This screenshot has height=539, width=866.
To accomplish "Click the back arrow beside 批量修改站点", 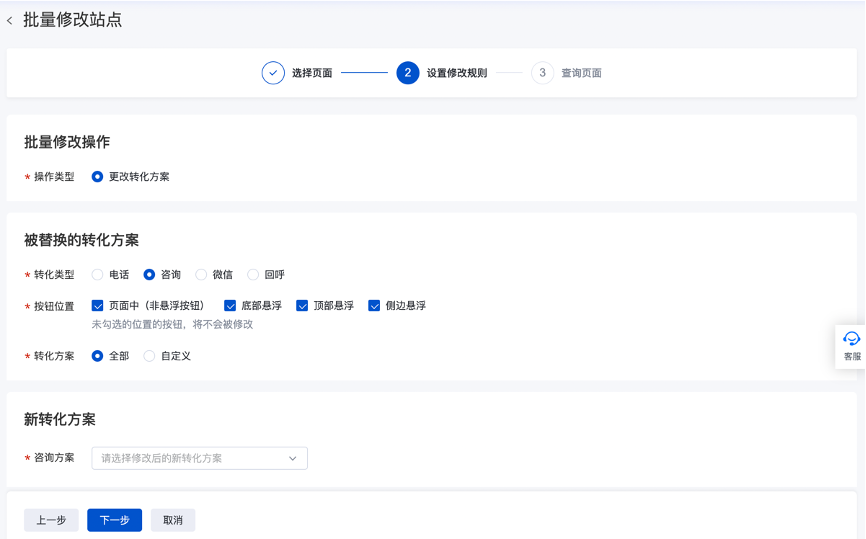I will pyautogui.click(x=10, y=21).
